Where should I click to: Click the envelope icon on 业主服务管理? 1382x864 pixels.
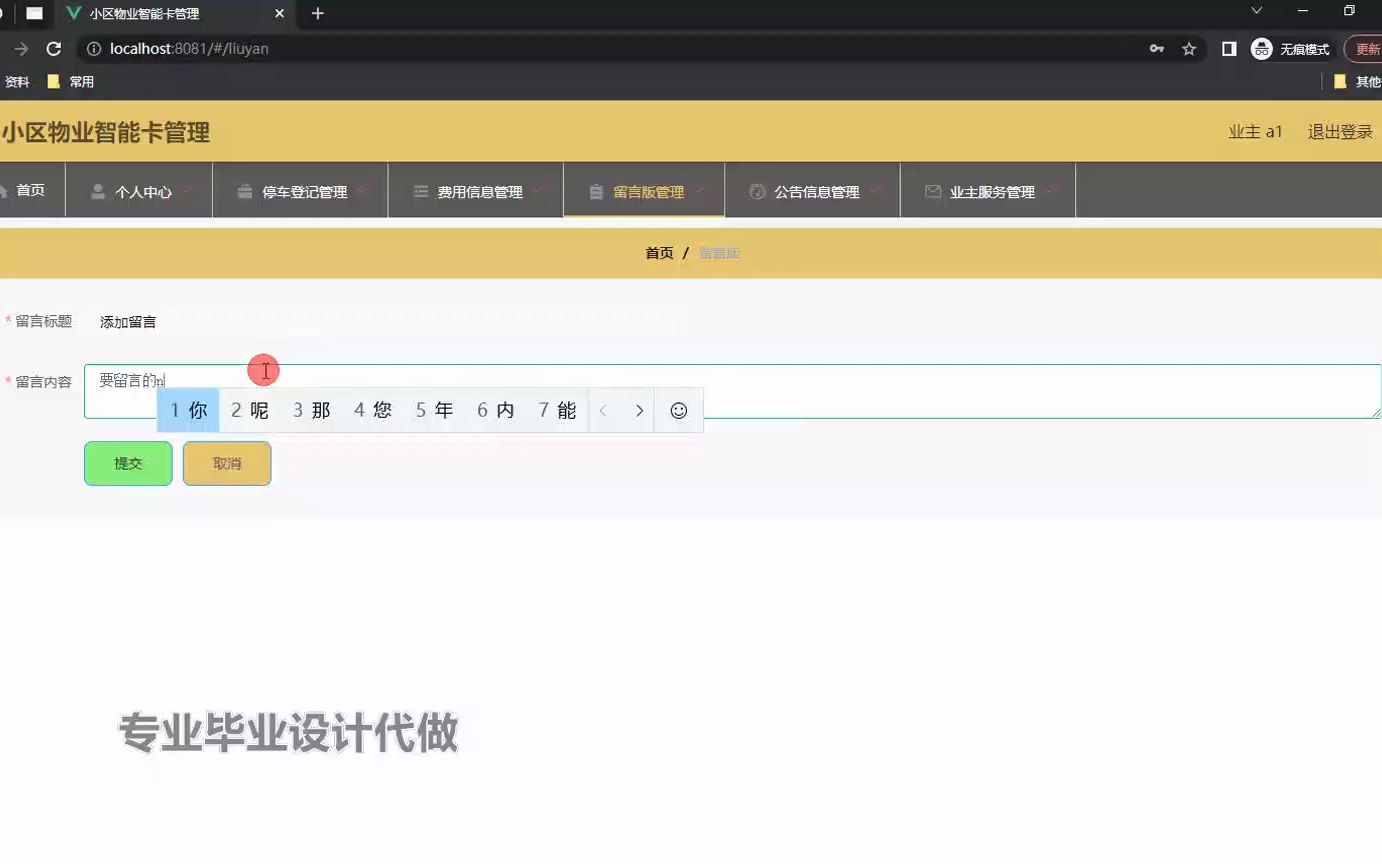pyautogui.click(x=933, y=192)
